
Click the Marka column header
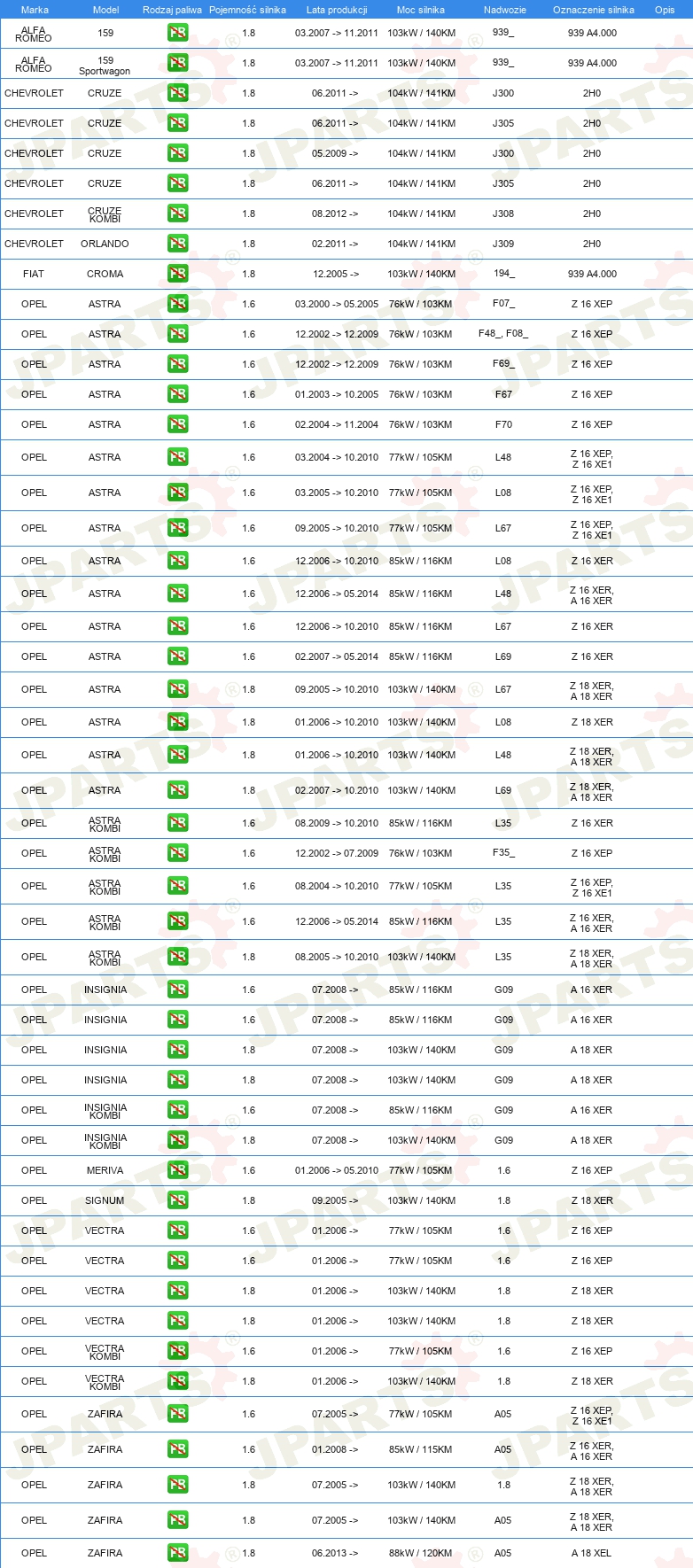(x=35, y=10)
